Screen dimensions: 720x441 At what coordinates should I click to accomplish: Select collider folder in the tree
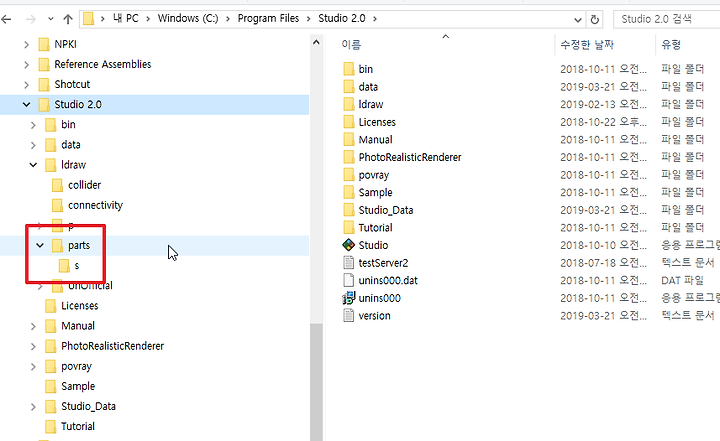click(84, 185)
